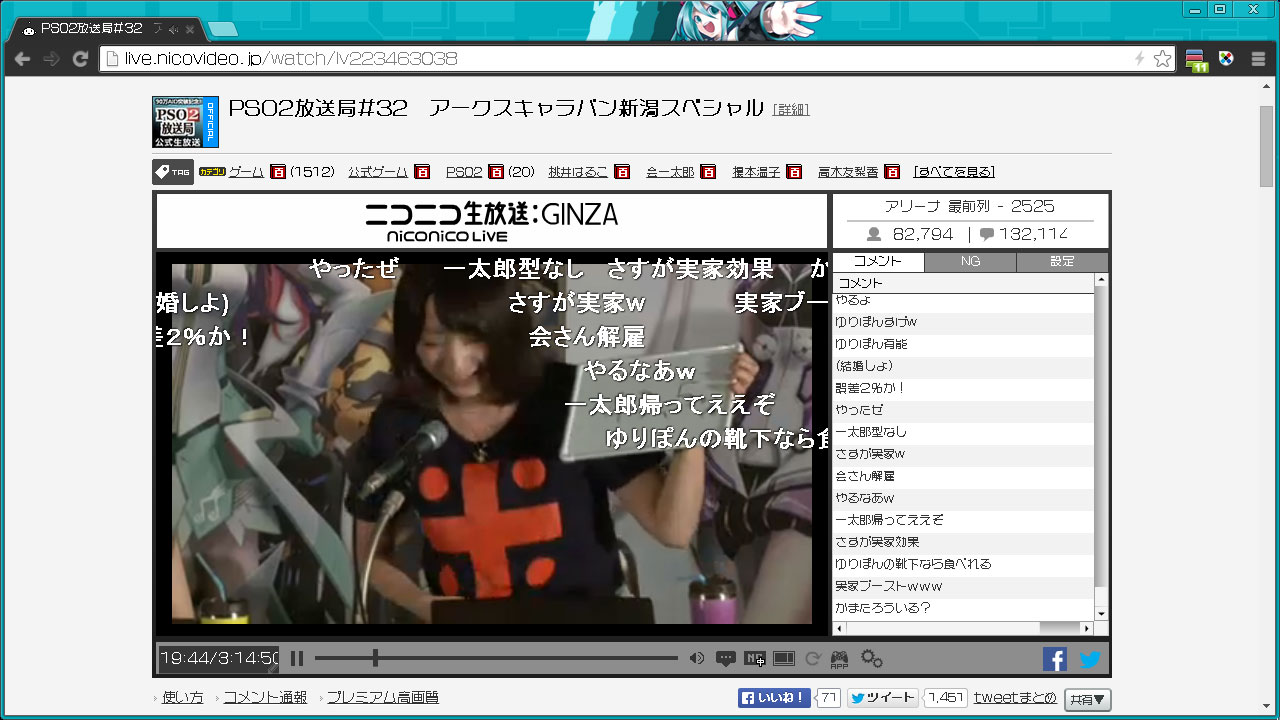Go back with browser back arrow
Image resolution: width=1280 pixels, height=720 pixels.
tap(22, 59)
